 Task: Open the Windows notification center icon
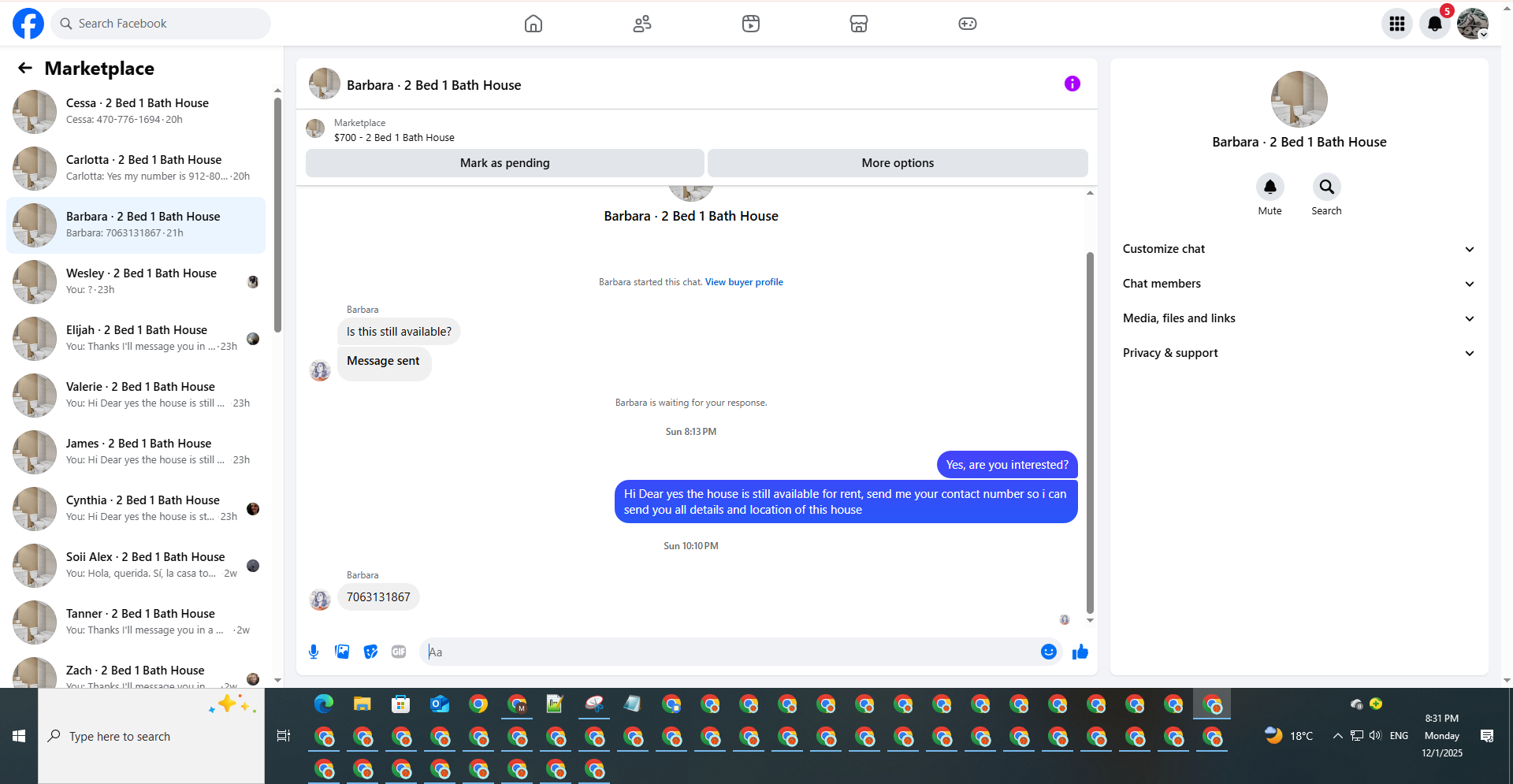click(1487, 736)
